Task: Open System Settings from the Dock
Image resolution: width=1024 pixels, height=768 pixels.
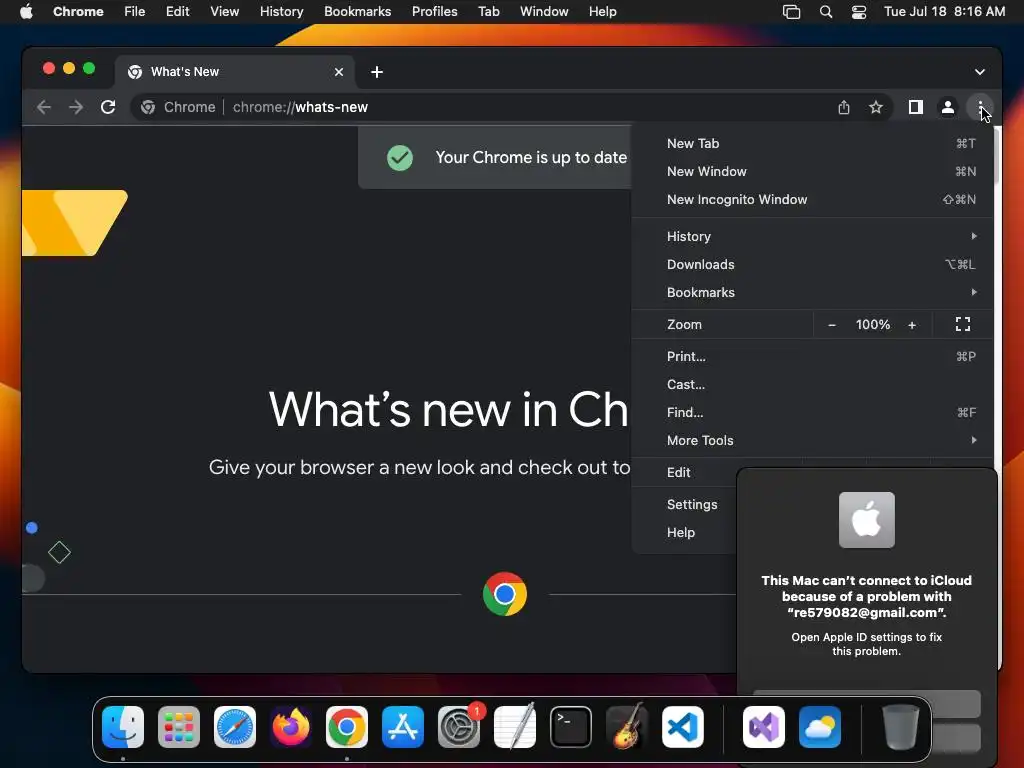Action: pyautogui.click(x=459, y=727)
